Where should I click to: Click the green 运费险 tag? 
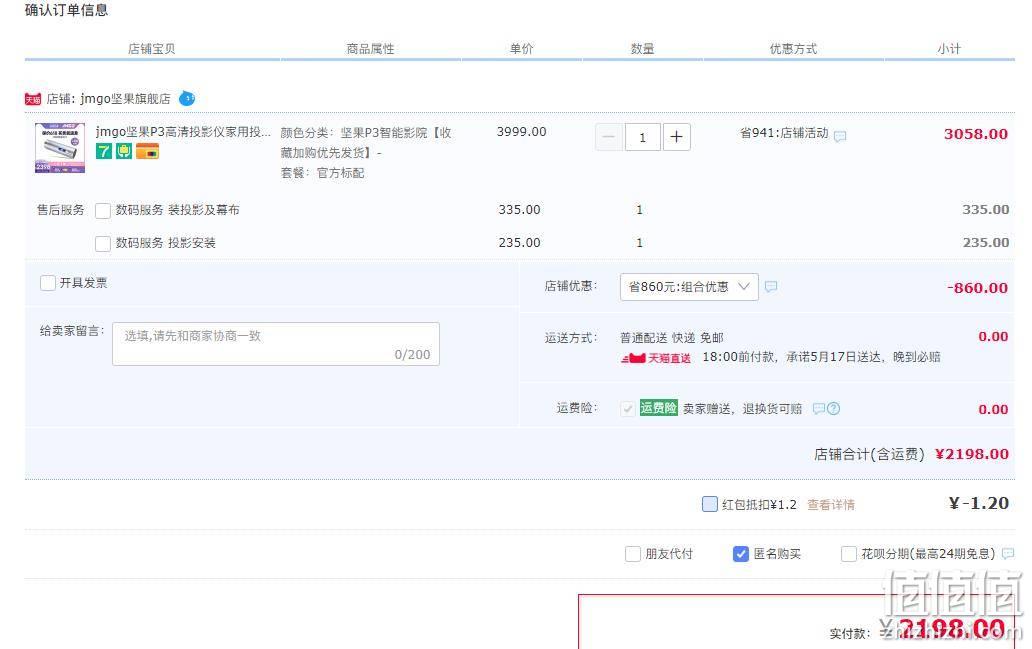[x=658, y=408]
